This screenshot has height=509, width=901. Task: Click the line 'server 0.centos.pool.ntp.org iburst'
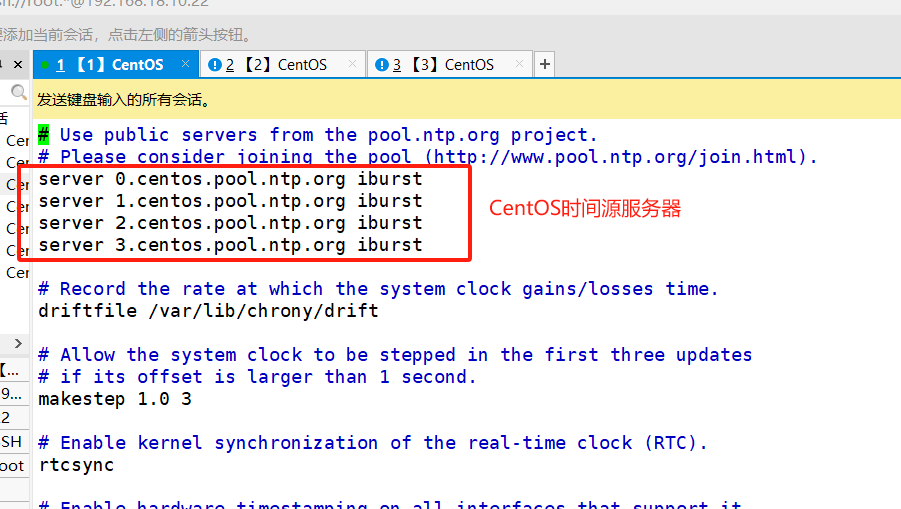point(230,179)
